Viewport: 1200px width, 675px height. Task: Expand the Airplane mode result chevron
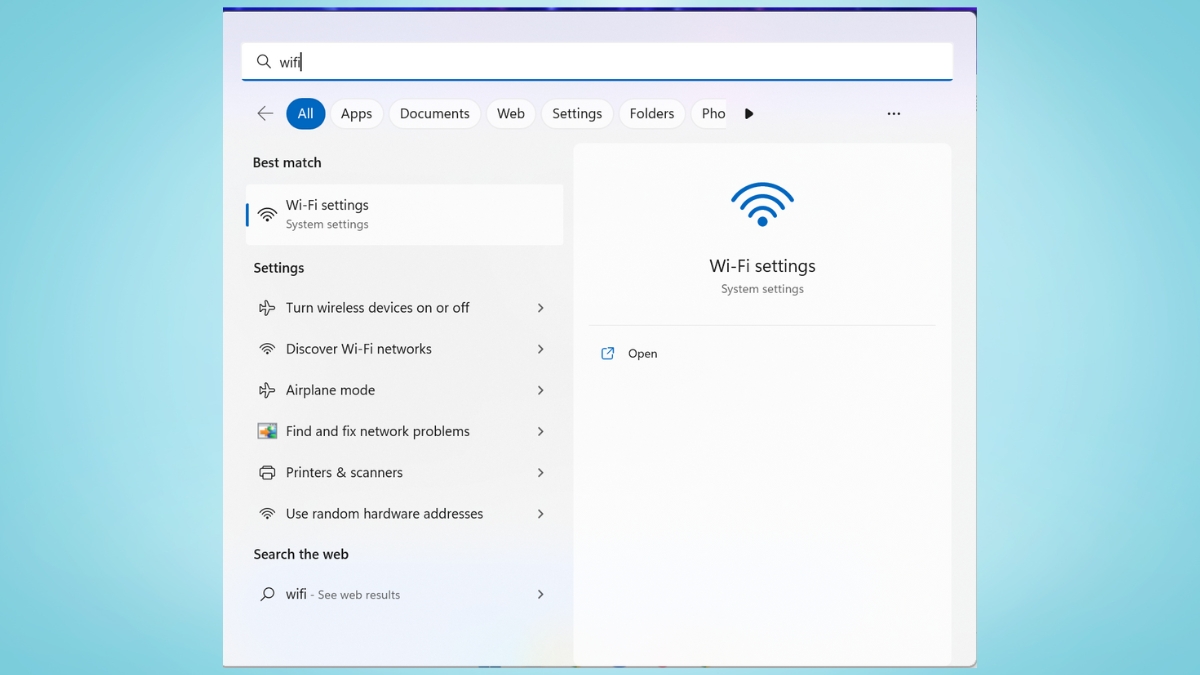(x=540, y=390)
